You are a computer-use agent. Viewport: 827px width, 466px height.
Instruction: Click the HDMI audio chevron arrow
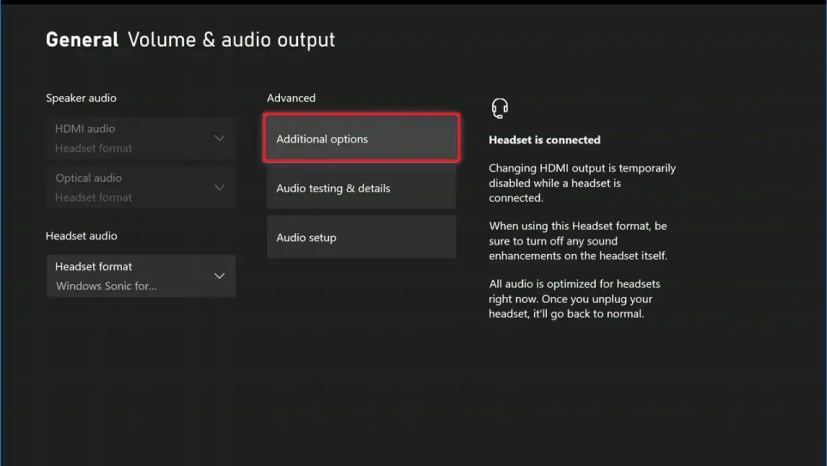tap(219, 138)
